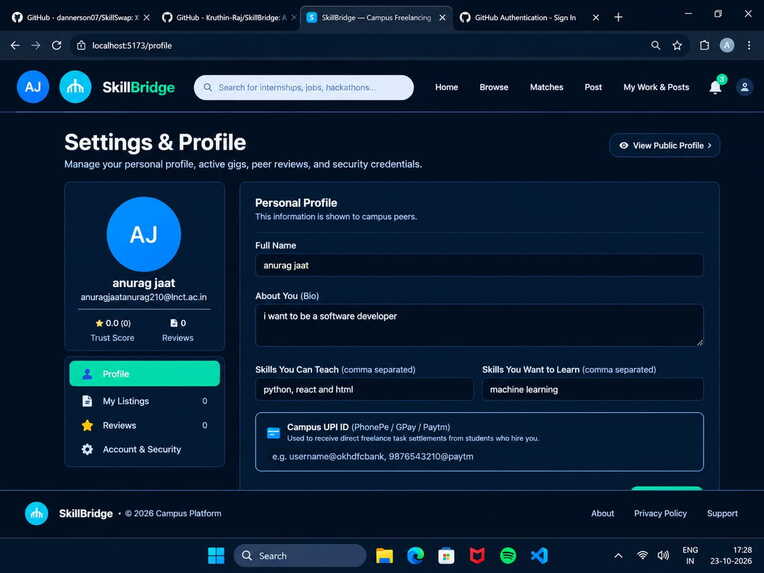Click the SkillBridge header wordmark
The image size is (764, 573).
138,87
